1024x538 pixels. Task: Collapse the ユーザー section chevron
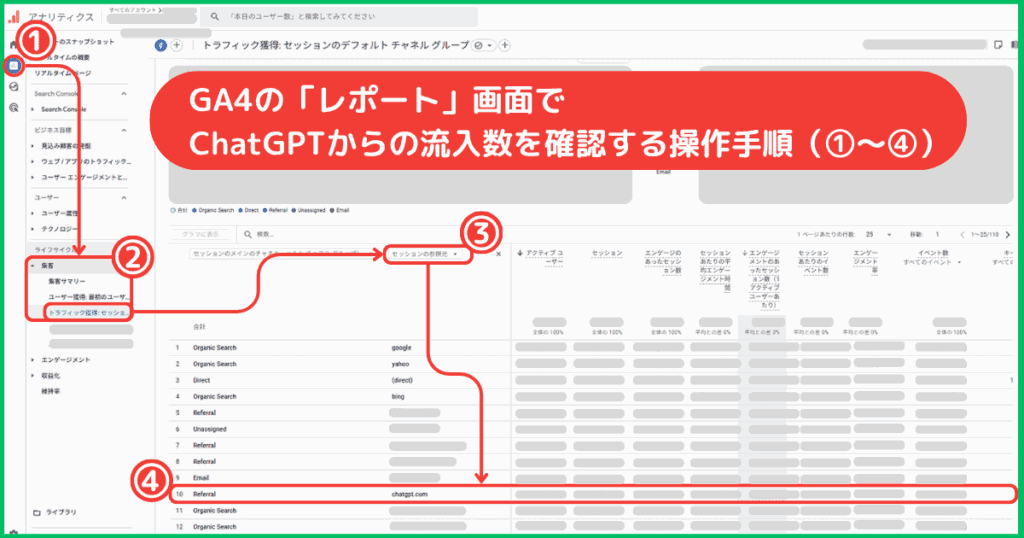click(124, 198)
